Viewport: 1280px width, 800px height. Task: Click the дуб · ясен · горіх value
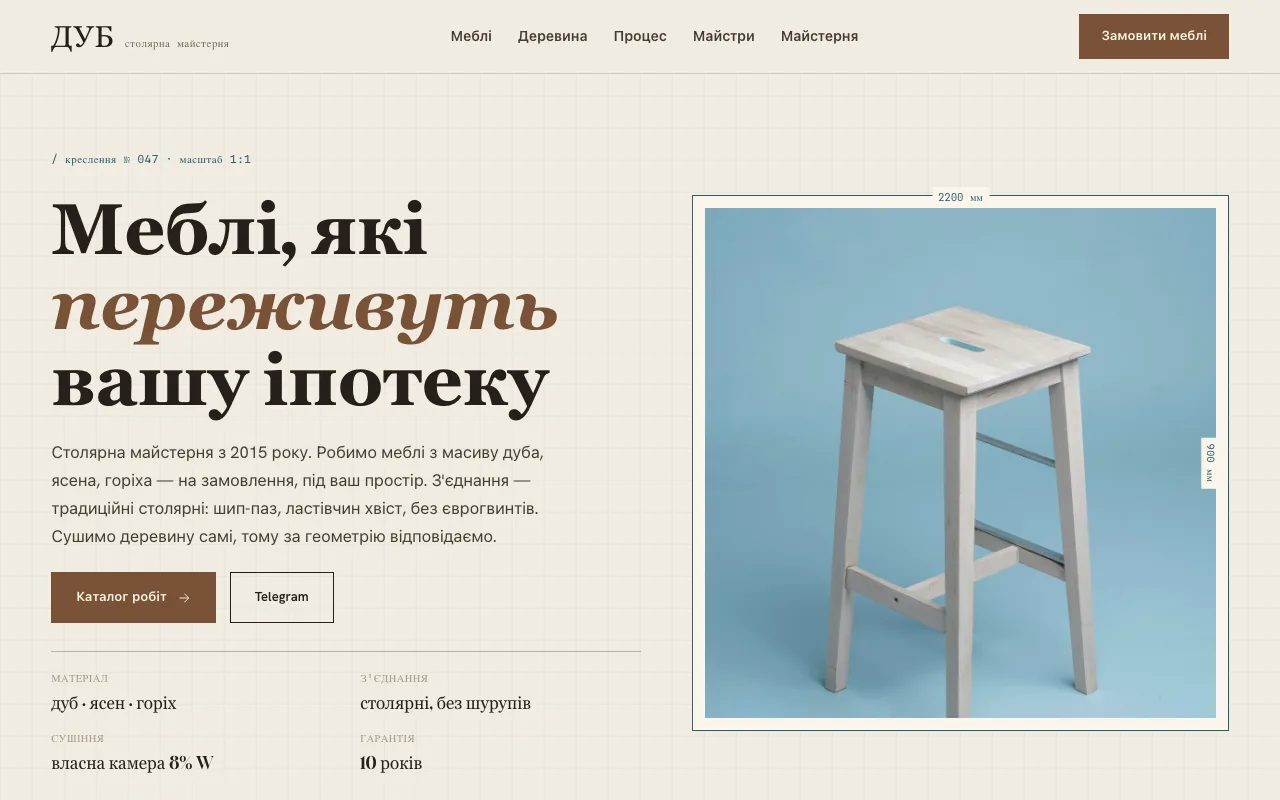[x=114, y=703]
